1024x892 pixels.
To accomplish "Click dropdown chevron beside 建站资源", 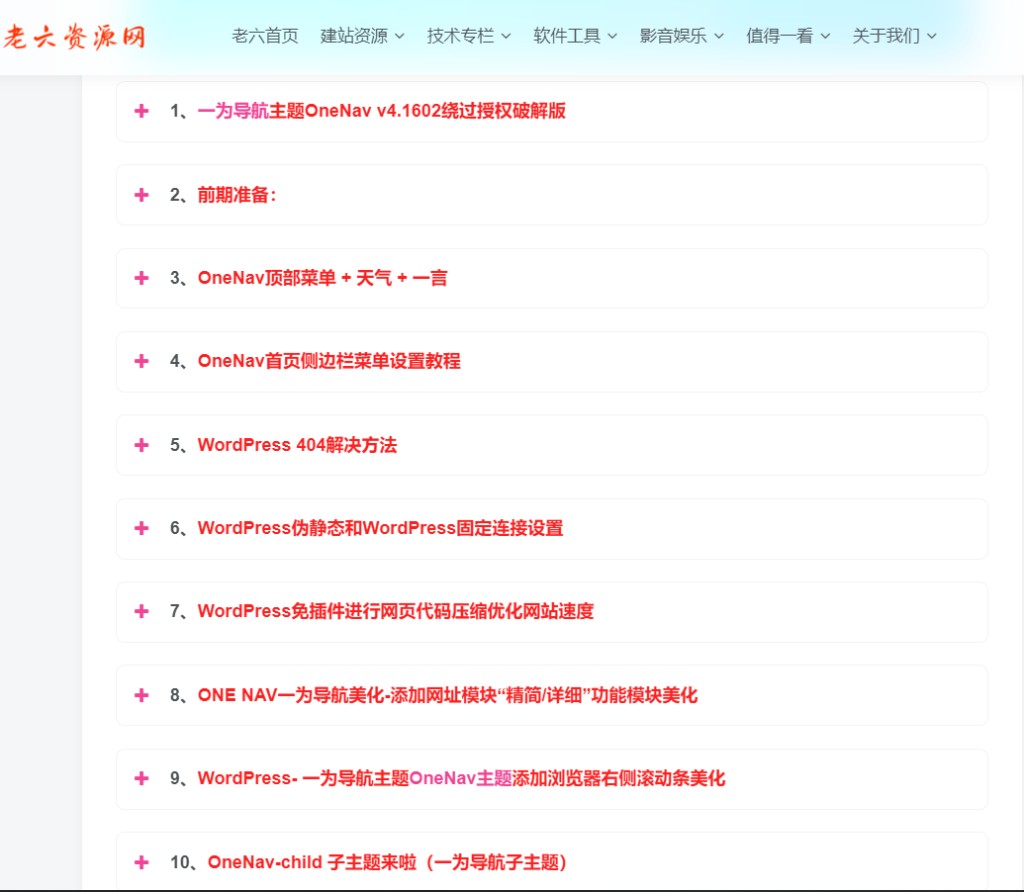I will tap(400, 37).
